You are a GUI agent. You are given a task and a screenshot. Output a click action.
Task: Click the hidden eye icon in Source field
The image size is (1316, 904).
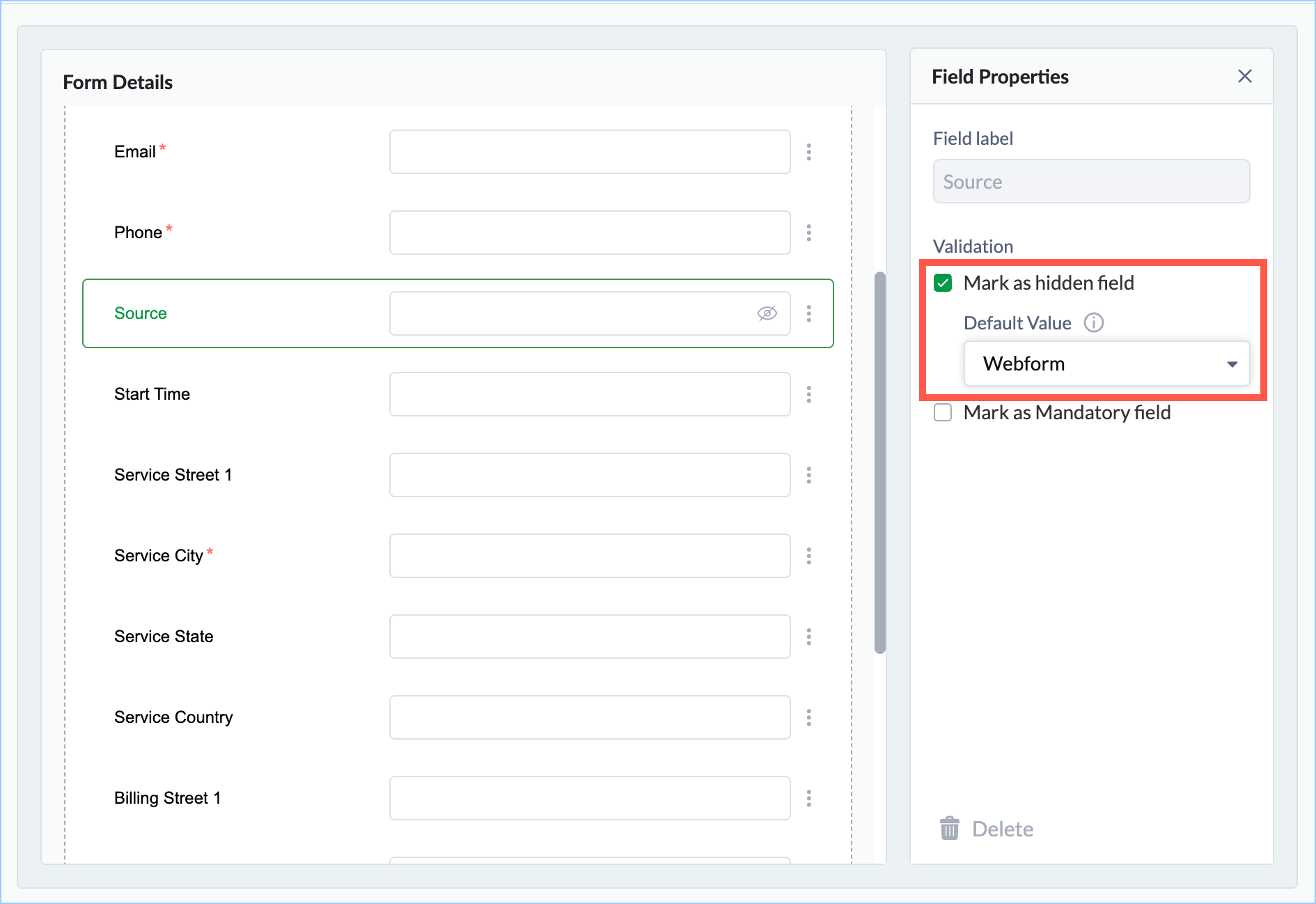click(x=767, y=313)
